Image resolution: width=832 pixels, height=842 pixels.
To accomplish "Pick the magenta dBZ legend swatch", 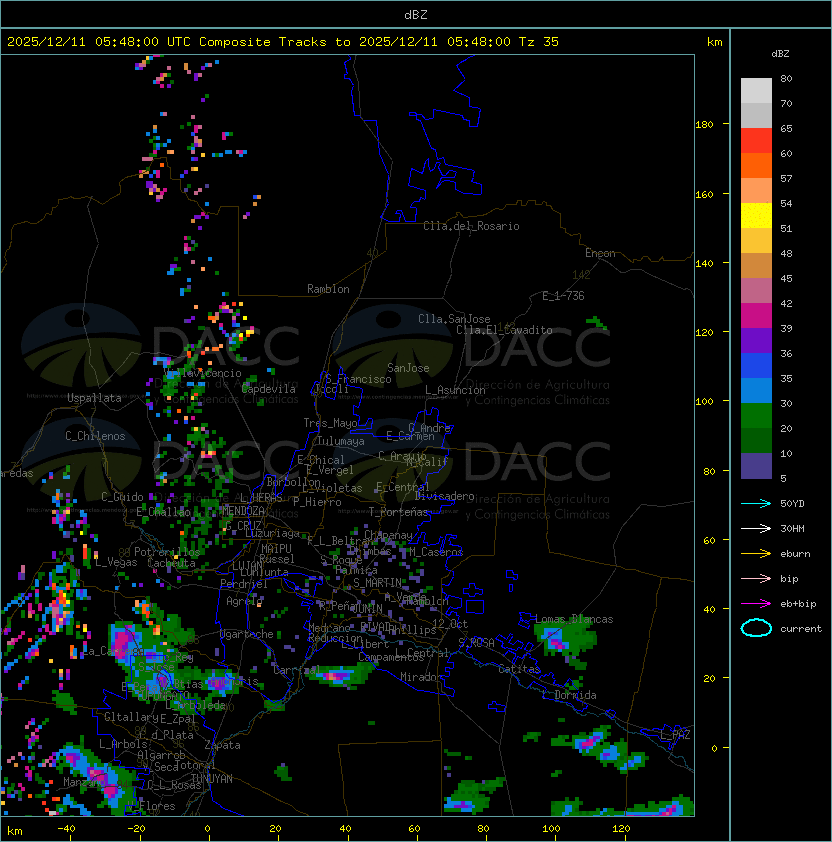I will point(756,316).
